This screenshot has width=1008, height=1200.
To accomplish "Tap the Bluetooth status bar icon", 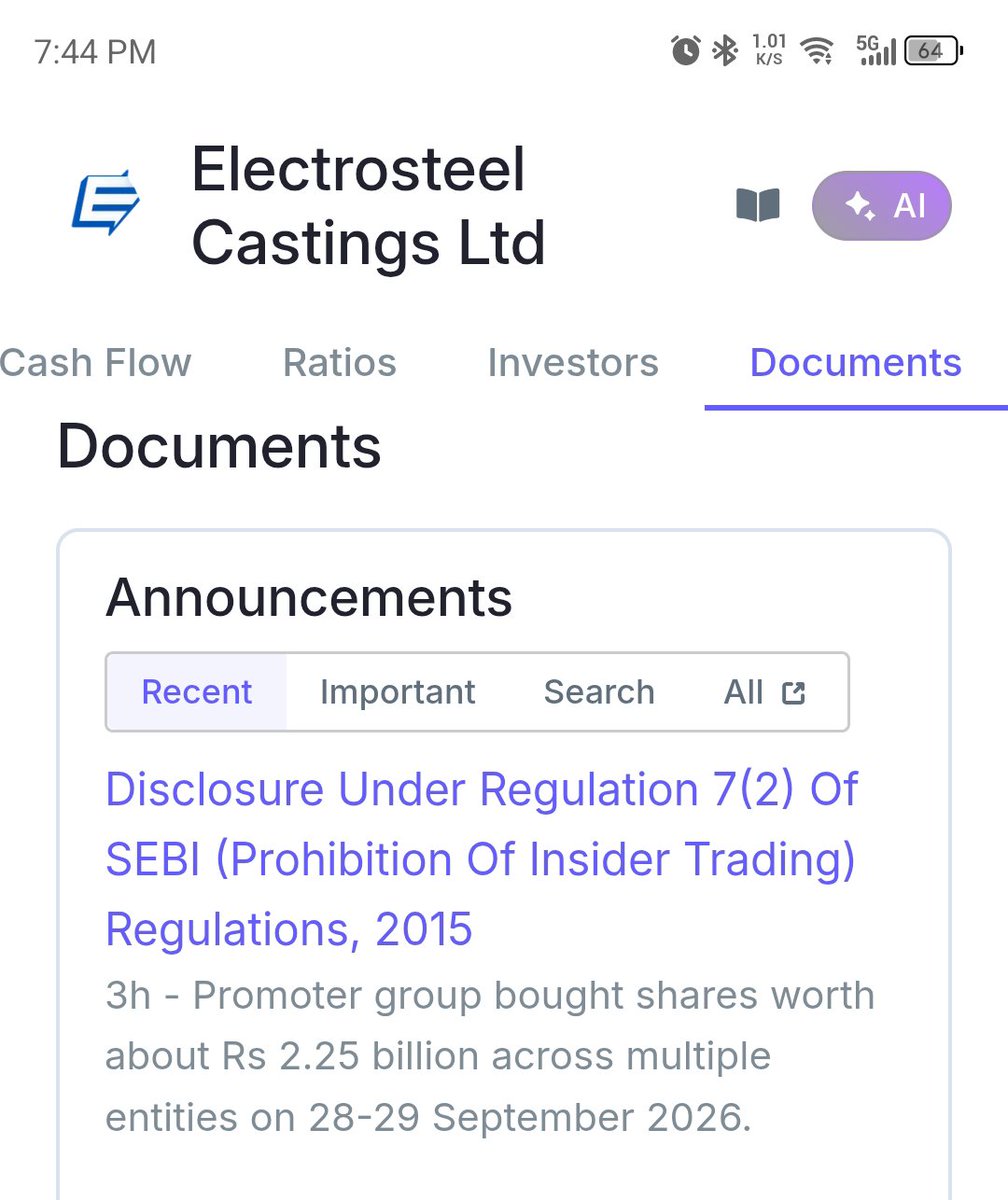I will [x=724, y=50].
